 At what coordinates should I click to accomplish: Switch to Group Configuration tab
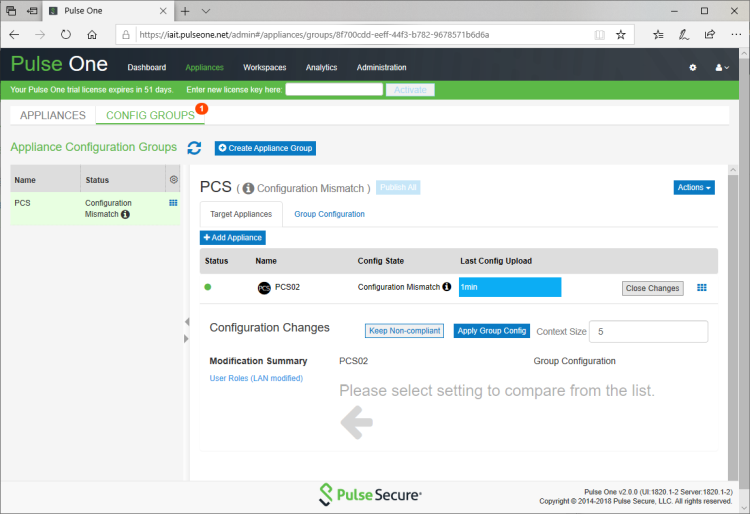(329, 214)
